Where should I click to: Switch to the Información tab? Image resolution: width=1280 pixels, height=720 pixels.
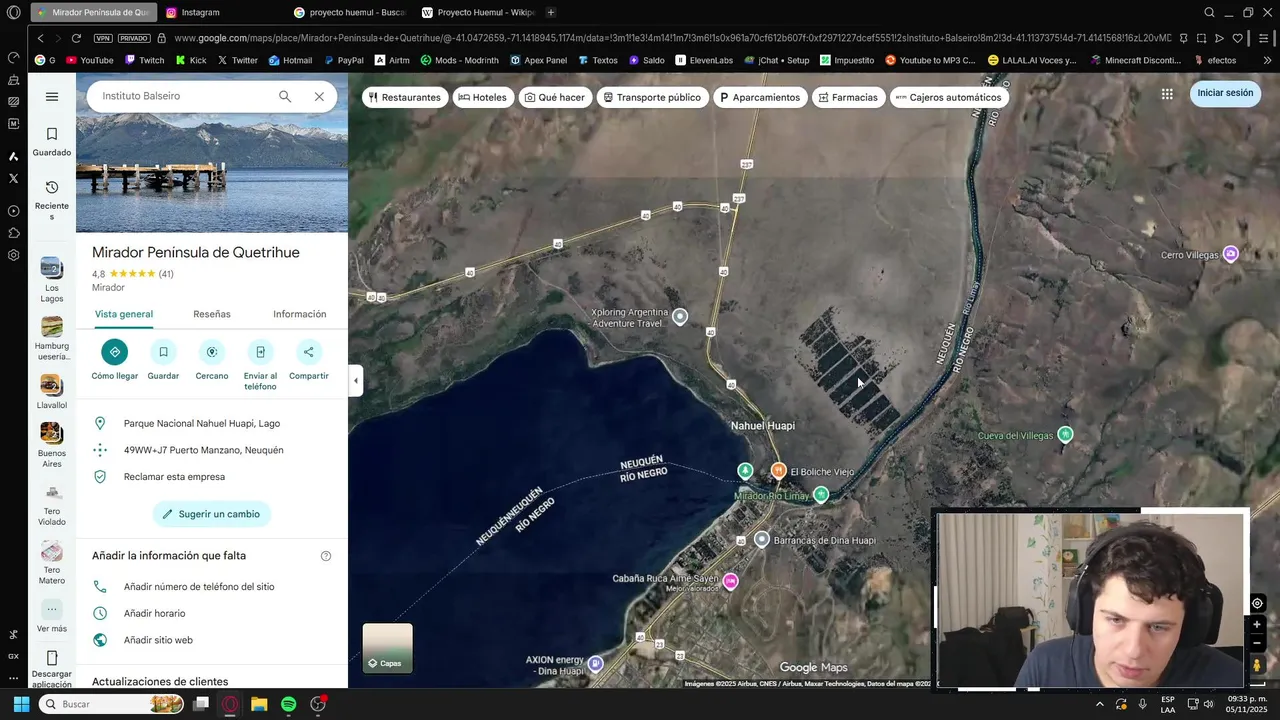click(x=299, y=314)
